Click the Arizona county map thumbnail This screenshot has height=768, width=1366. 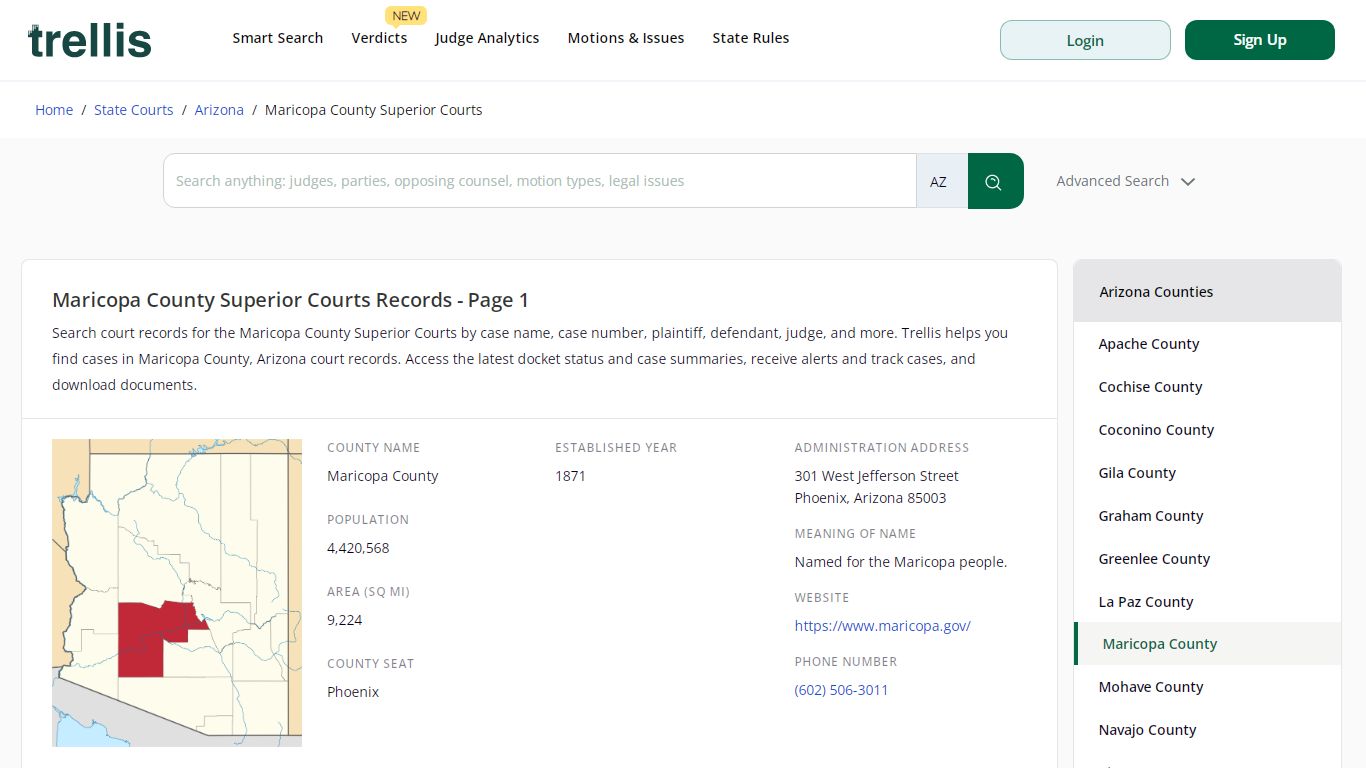(x=177, y=593)
